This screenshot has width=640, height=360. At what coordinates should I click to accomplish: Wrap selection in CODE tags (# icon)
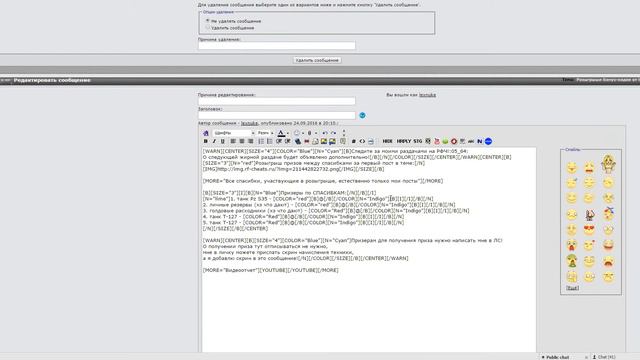[x=353, y=141]
